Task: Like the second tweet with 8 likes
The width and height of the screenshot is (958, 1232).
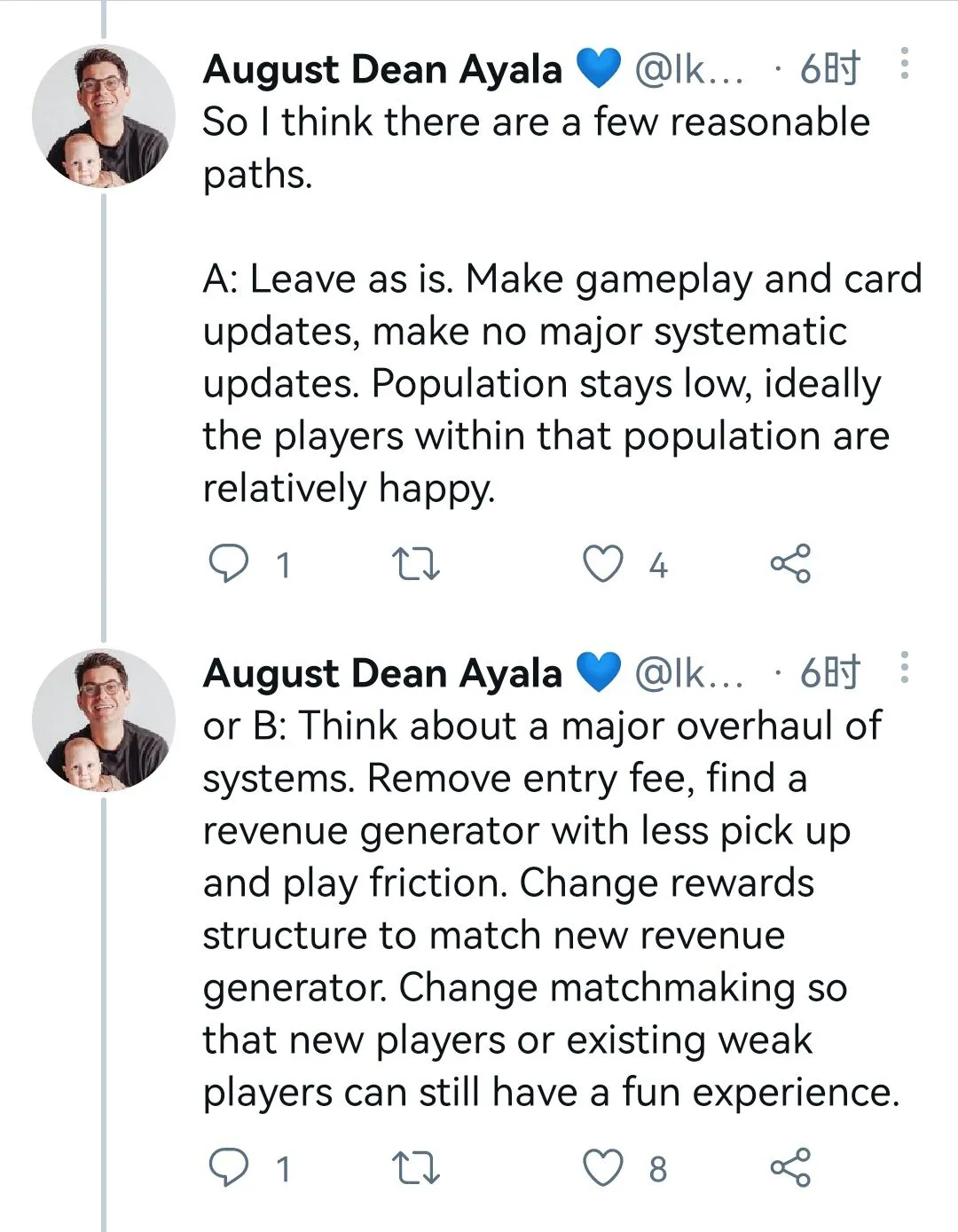Action: pos(602,1168)
